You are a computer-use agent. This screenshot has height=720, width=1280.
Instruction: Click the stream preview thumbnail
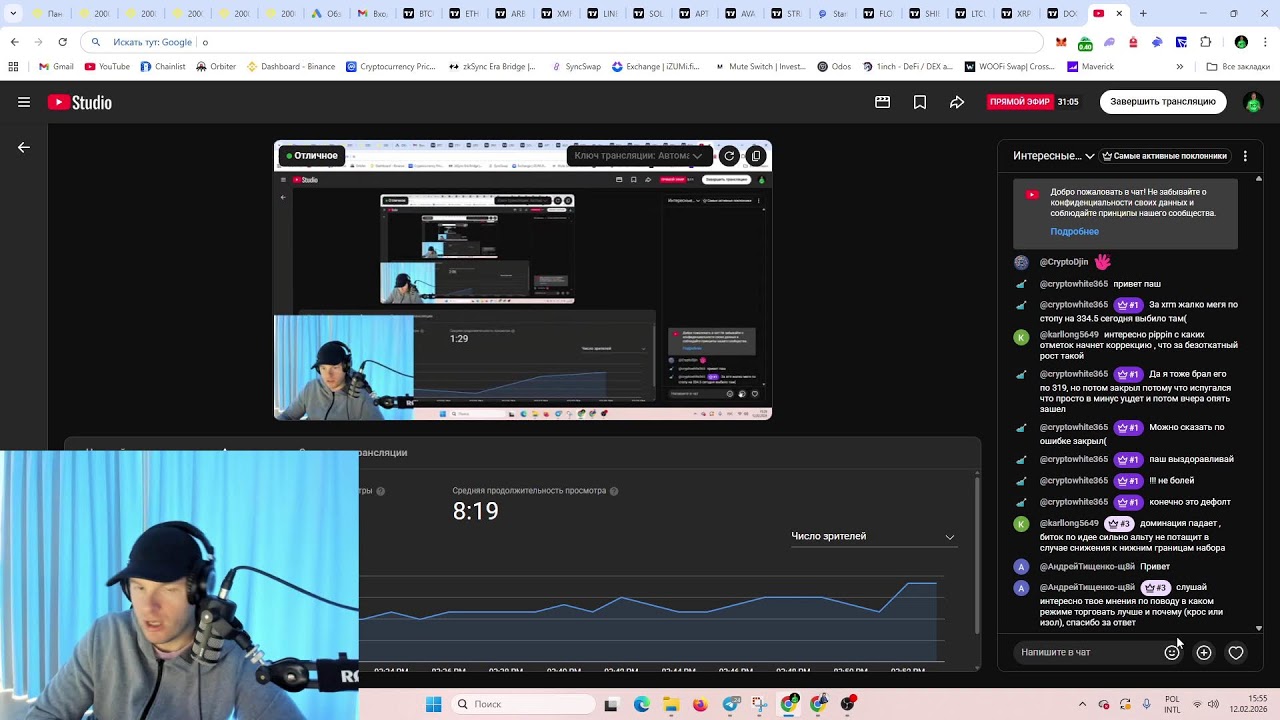[x=523, y=280]
